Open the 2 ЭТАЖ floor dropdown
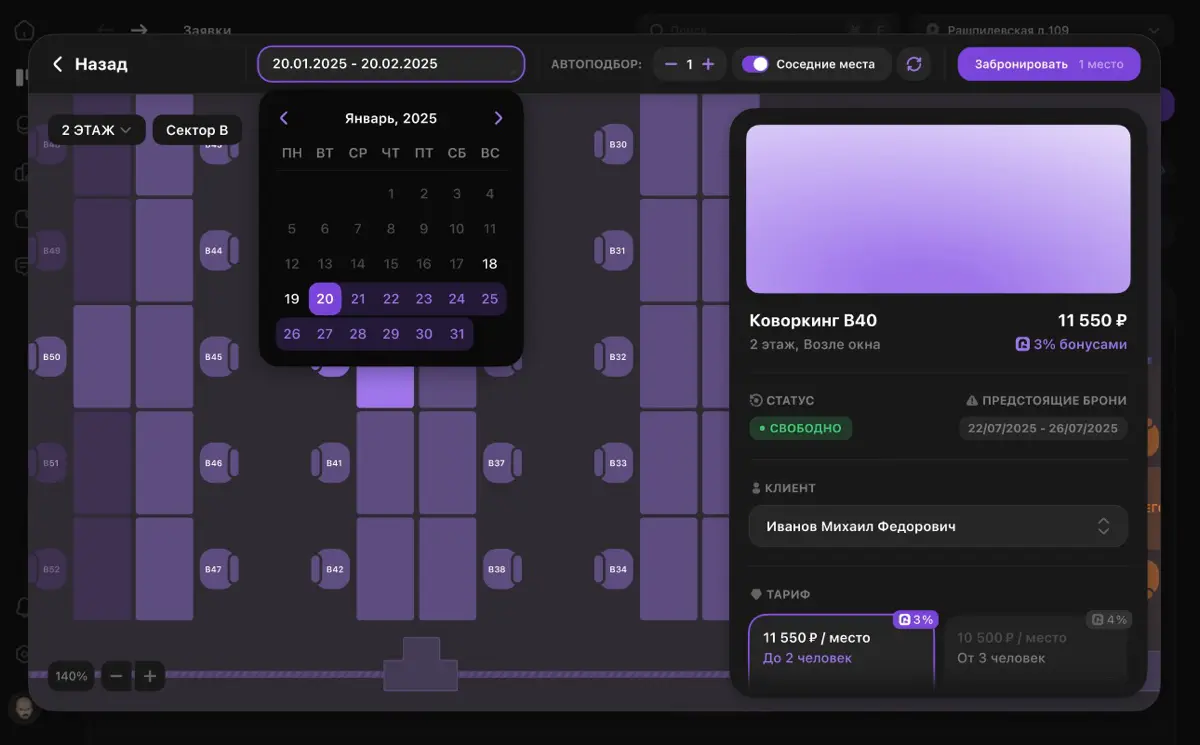This screenshot has height=745, width=1200. coord(97,130)
